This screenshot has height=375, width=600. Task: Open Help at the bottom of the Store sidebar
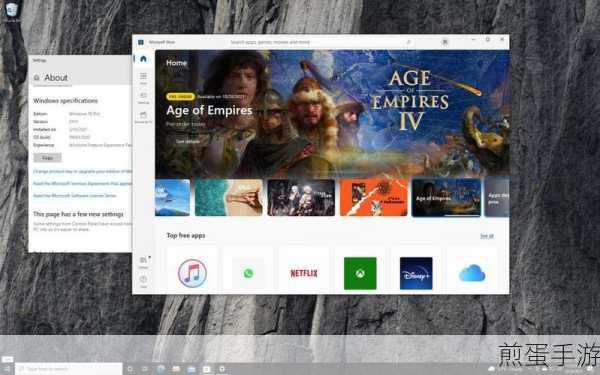pos(143,282)
